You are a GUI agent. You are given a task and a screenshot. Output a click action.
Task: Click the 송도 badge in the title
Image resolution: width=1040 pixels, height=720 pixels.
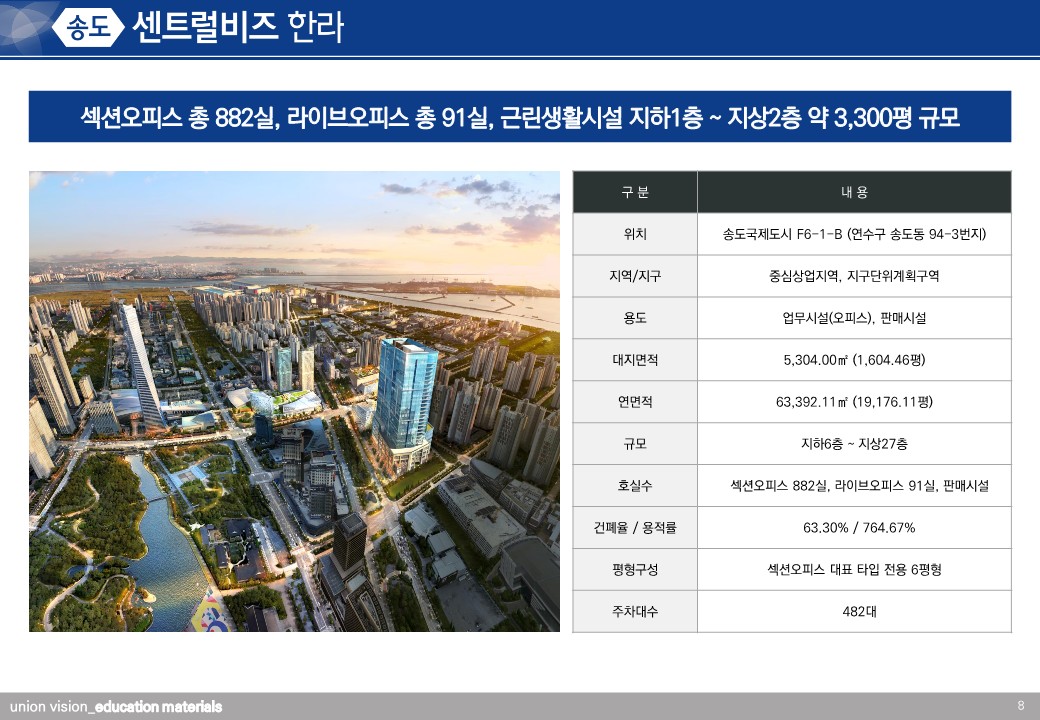tap(88, 28)
